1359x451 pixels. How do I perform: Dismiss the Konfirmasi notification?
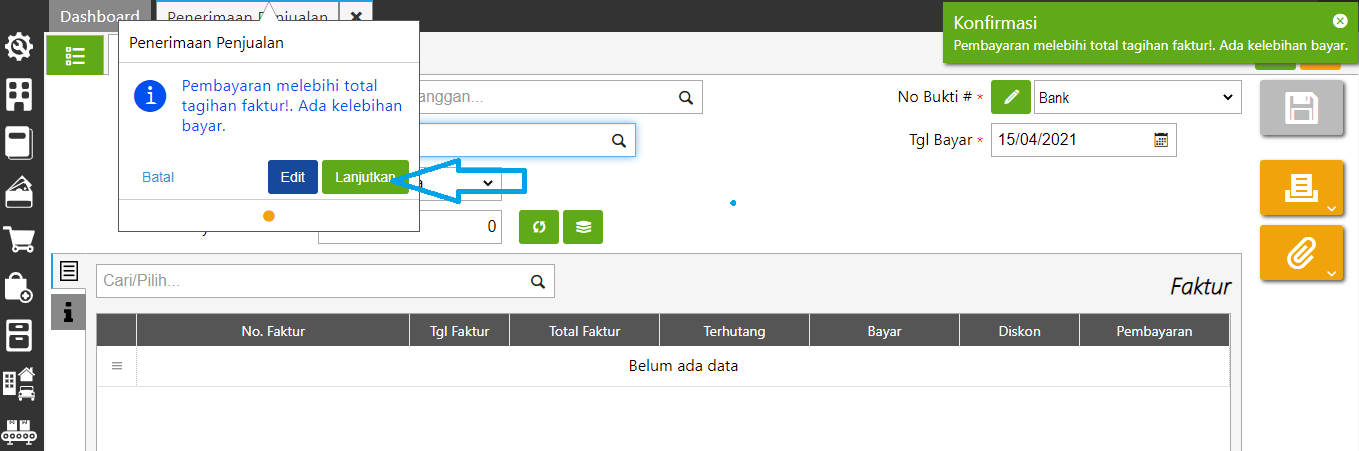(1340, 21)
